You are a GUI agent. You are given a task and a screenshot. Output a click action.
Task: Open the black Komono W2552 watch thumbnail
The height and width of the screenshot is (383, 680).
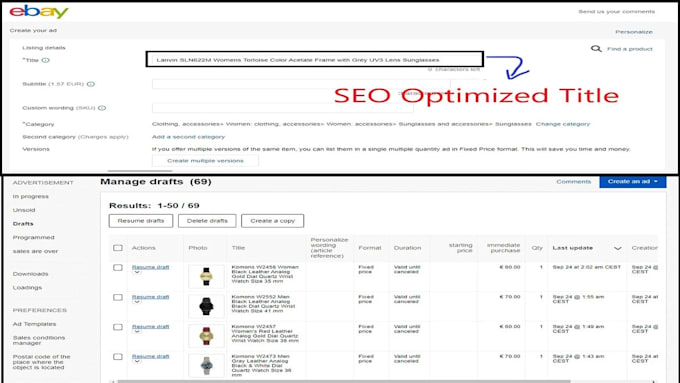point(206,306)
